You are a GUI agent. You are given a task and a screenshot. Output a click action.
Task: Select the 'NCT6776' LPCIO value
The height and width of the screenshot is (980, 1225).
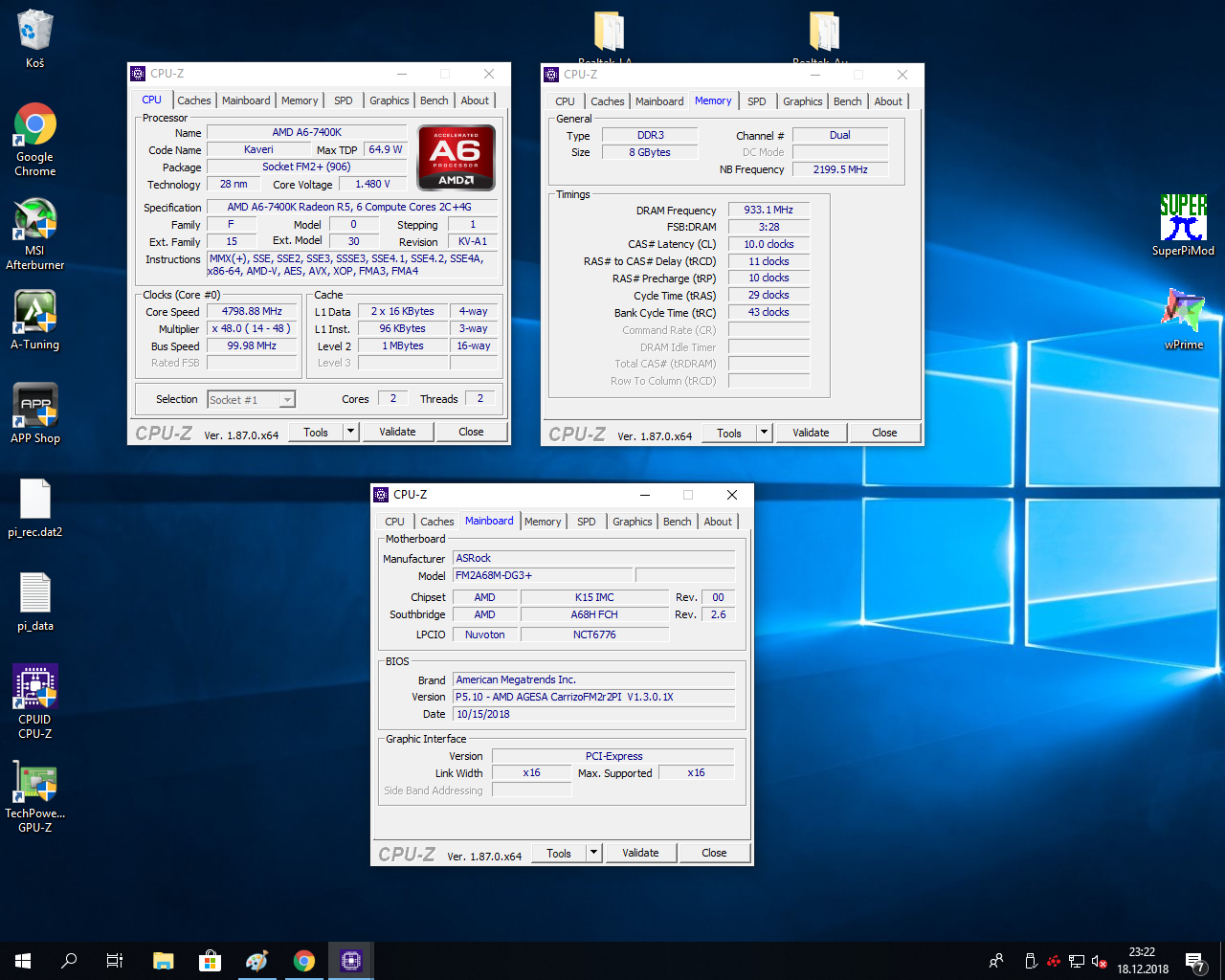594,635
